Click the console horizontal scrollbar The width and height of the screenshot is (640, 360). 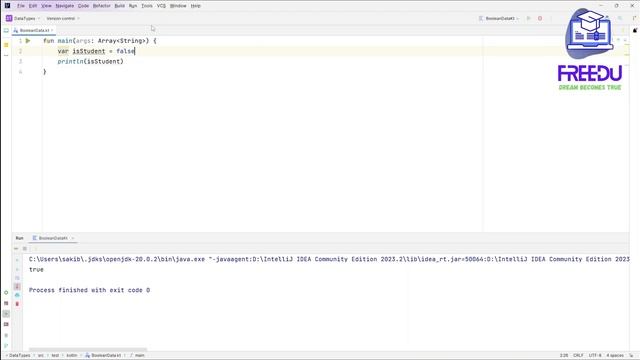click(x=87, y=349)
